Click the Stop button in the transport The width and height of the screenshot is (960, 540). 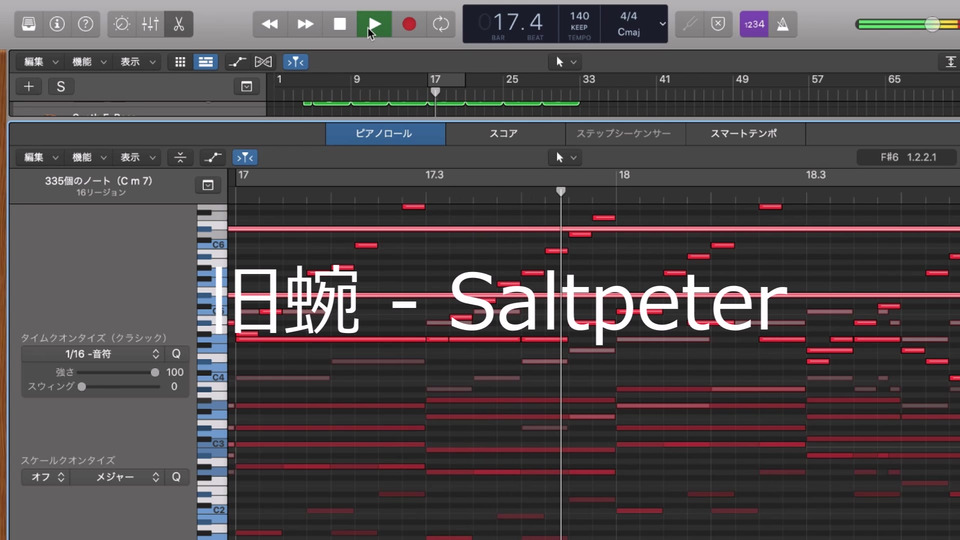pos(340,23)
